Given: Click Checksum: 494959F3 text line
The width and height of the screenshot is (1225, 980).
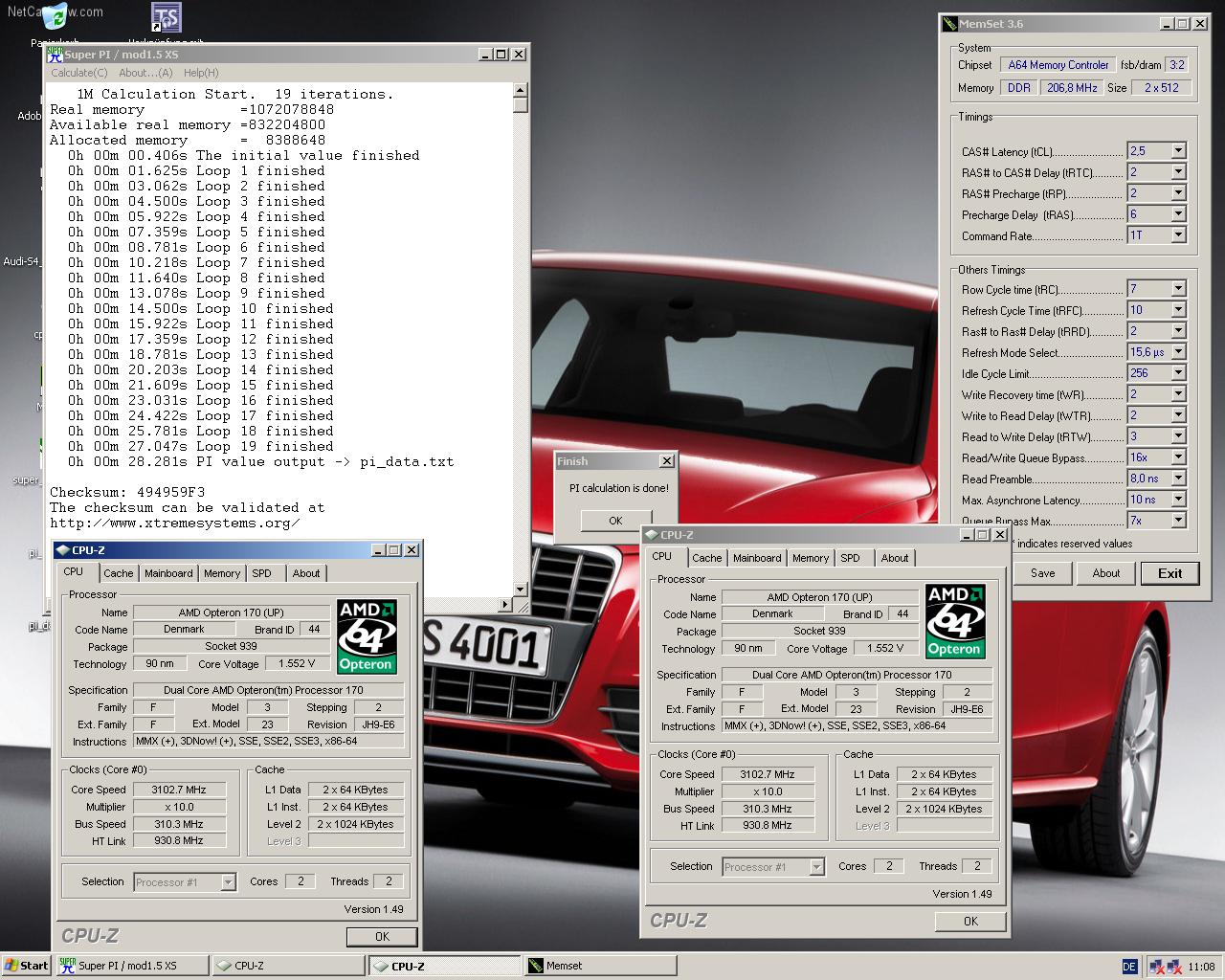Looking at the screenshot, I should tap(127, 492).
